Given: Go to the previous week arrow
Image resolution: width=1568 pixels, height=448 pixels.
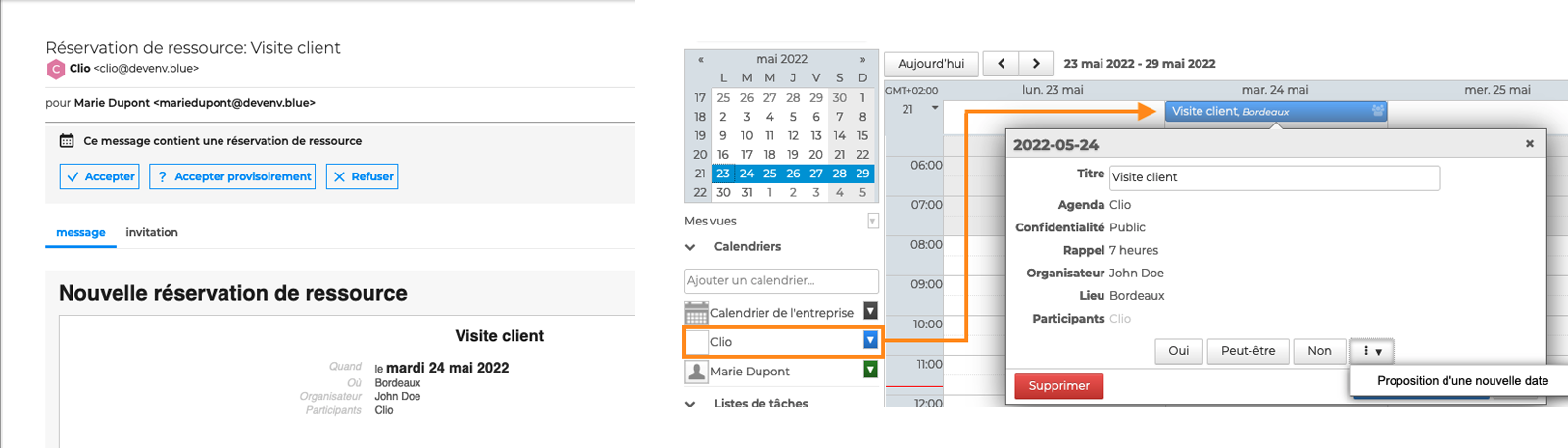Looking at the screenshot, I should click(x=1001, y=63).
